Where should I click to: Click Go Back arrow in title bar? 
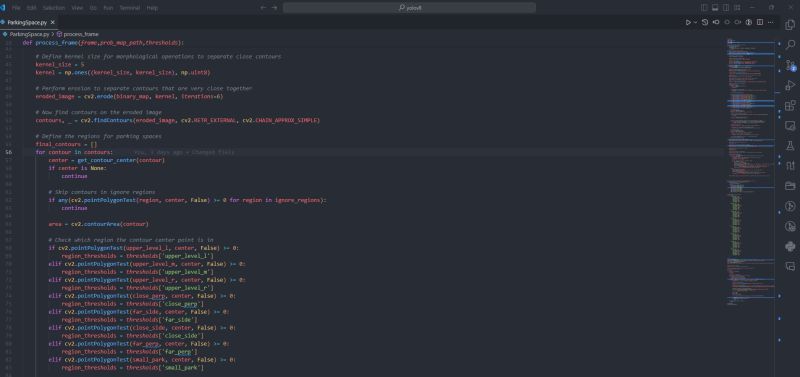(x=263, y=8)
